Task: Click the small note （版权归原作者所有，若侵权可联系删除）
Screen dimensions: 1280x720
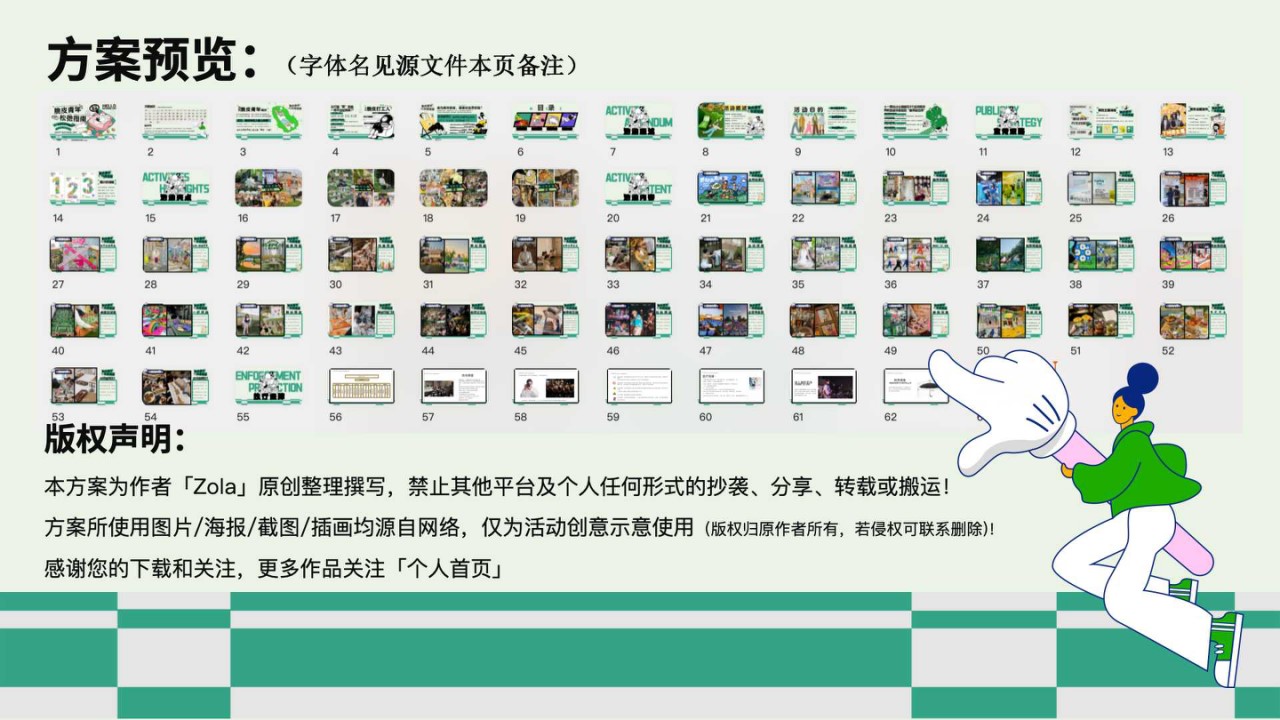Action: (x=850, y=528)
